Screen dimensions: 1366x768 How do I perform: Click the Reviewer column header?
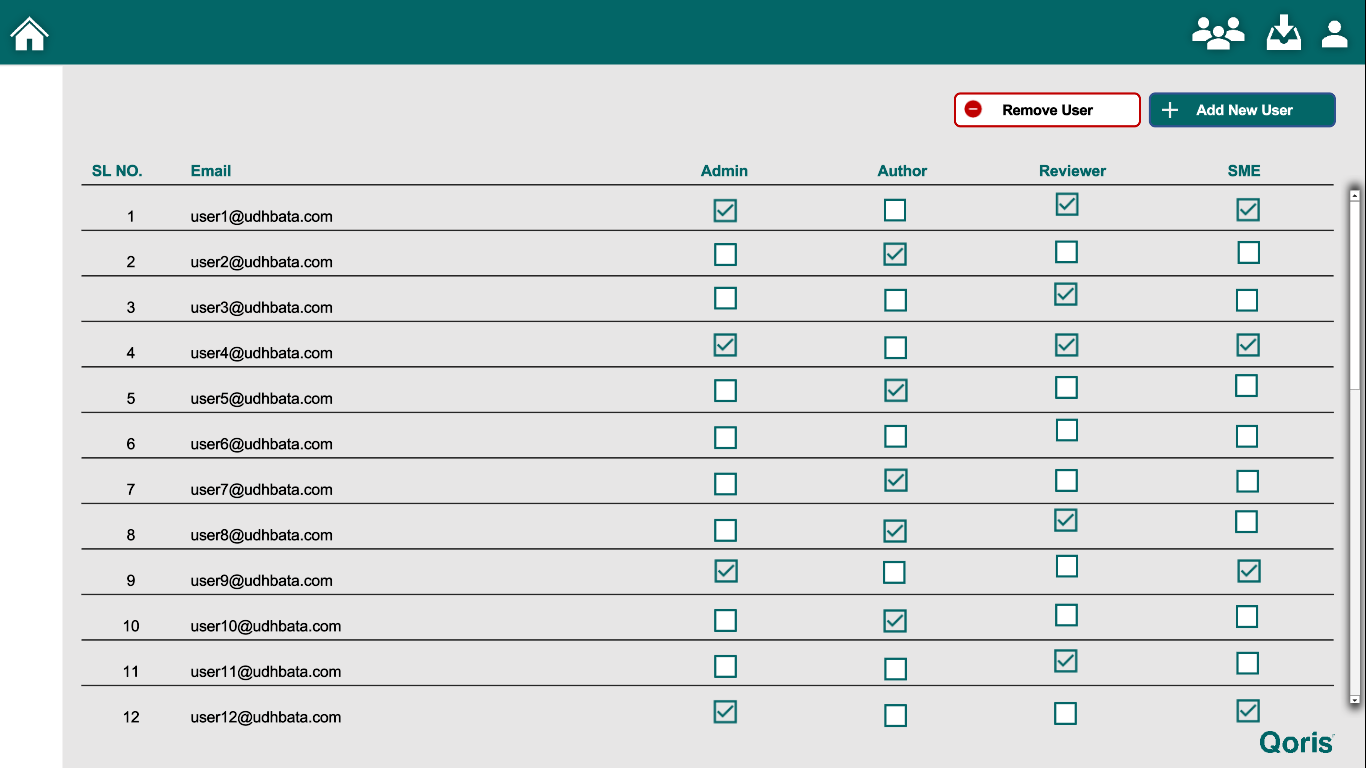(1072, 171)
